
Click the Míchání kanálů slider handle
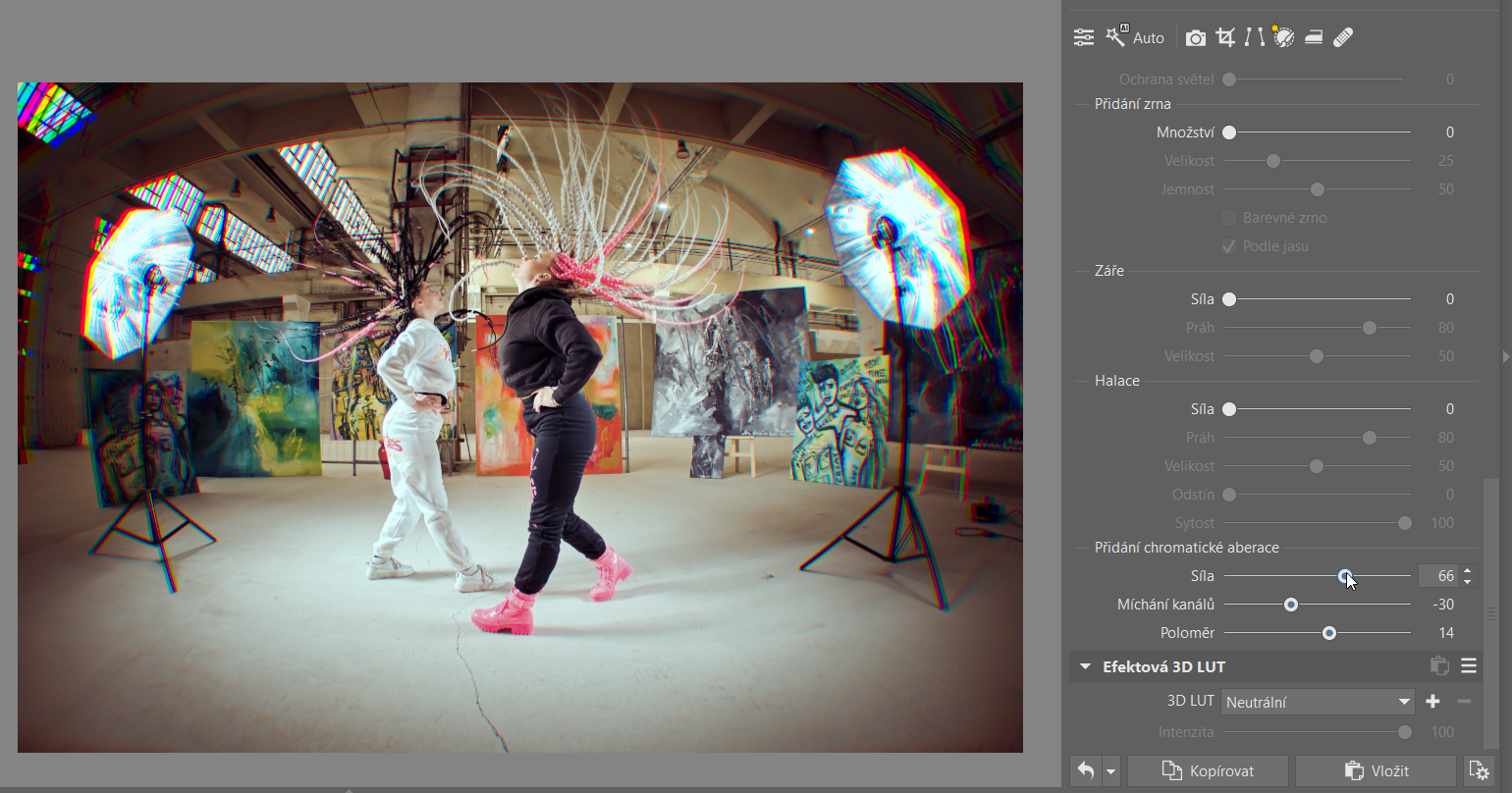1291,605
